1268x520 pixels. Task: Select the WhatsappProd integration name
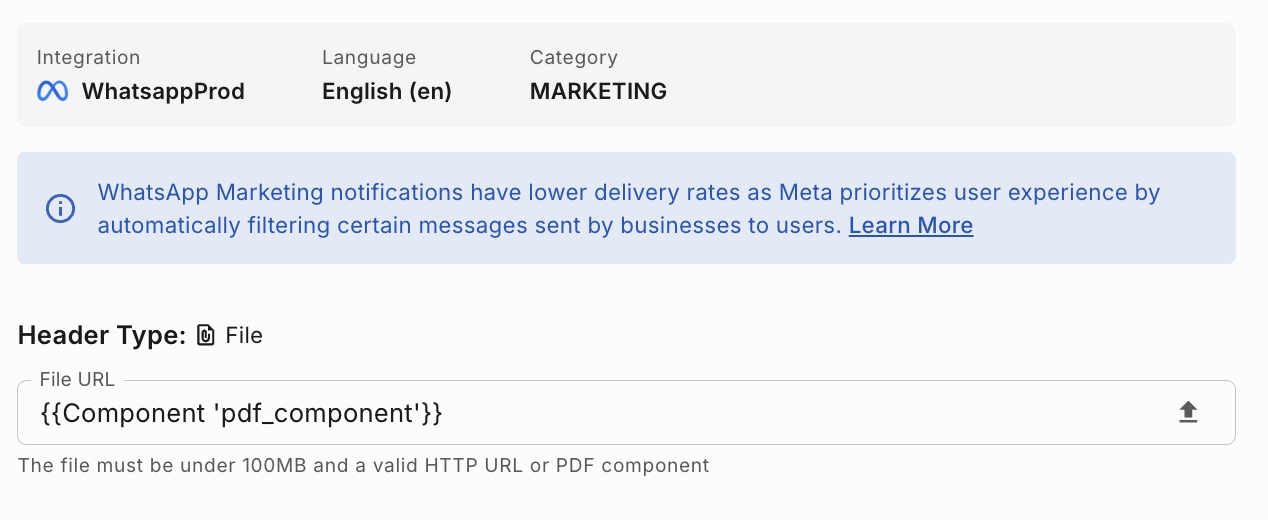point(163,91)
